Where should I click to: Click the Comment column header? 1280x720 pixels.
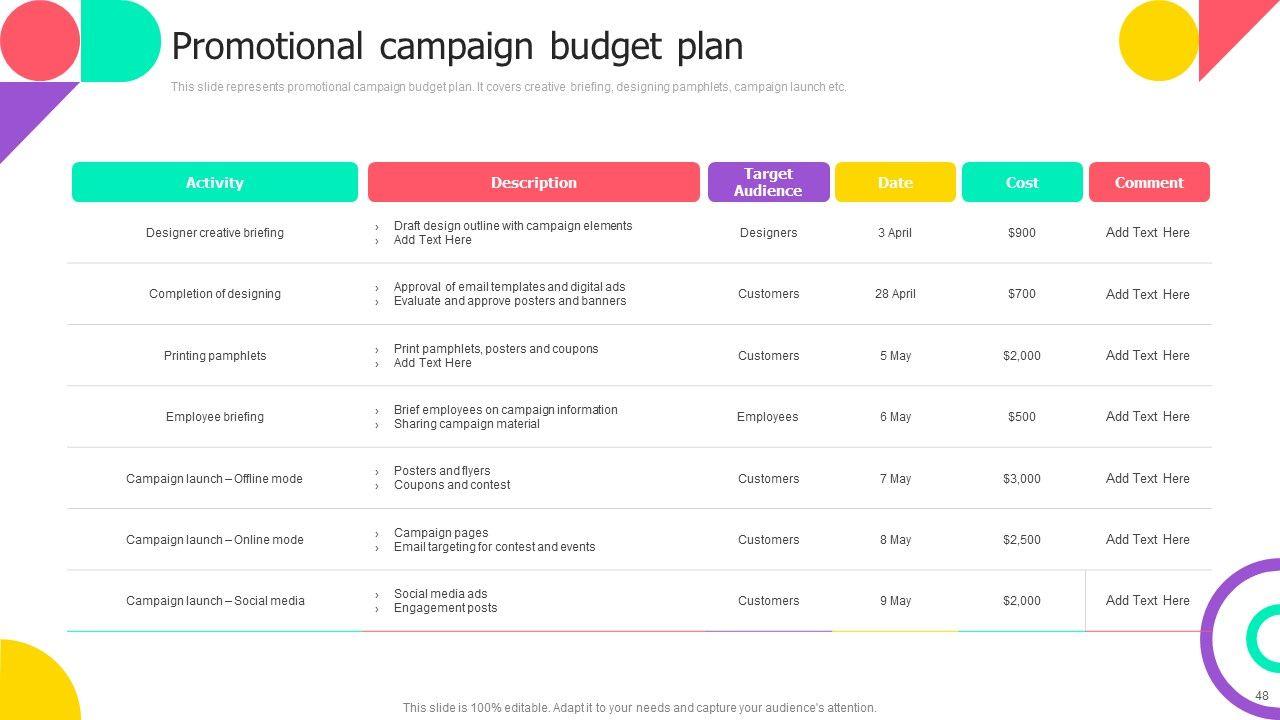pos(1149,182)
